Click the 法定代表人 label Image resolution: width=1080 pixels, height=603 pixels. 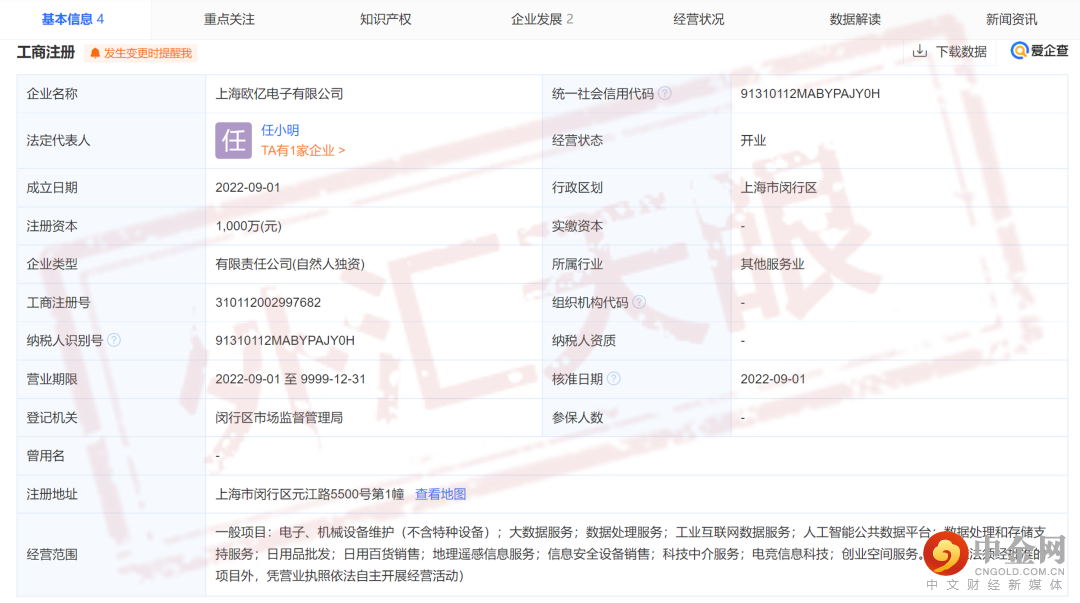coord(59,141)
